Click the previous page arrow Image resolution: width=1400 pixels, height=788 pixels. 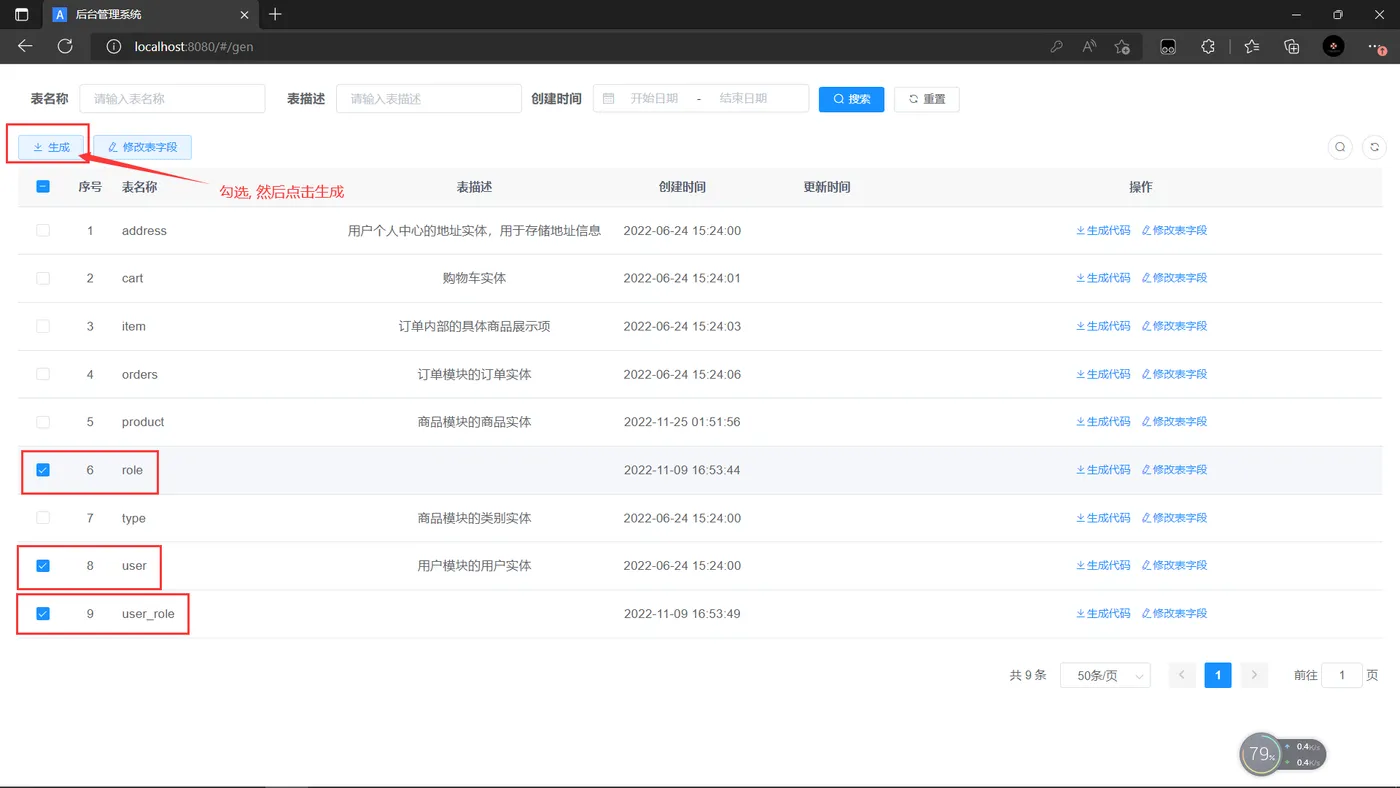(x=1182, y=676)
